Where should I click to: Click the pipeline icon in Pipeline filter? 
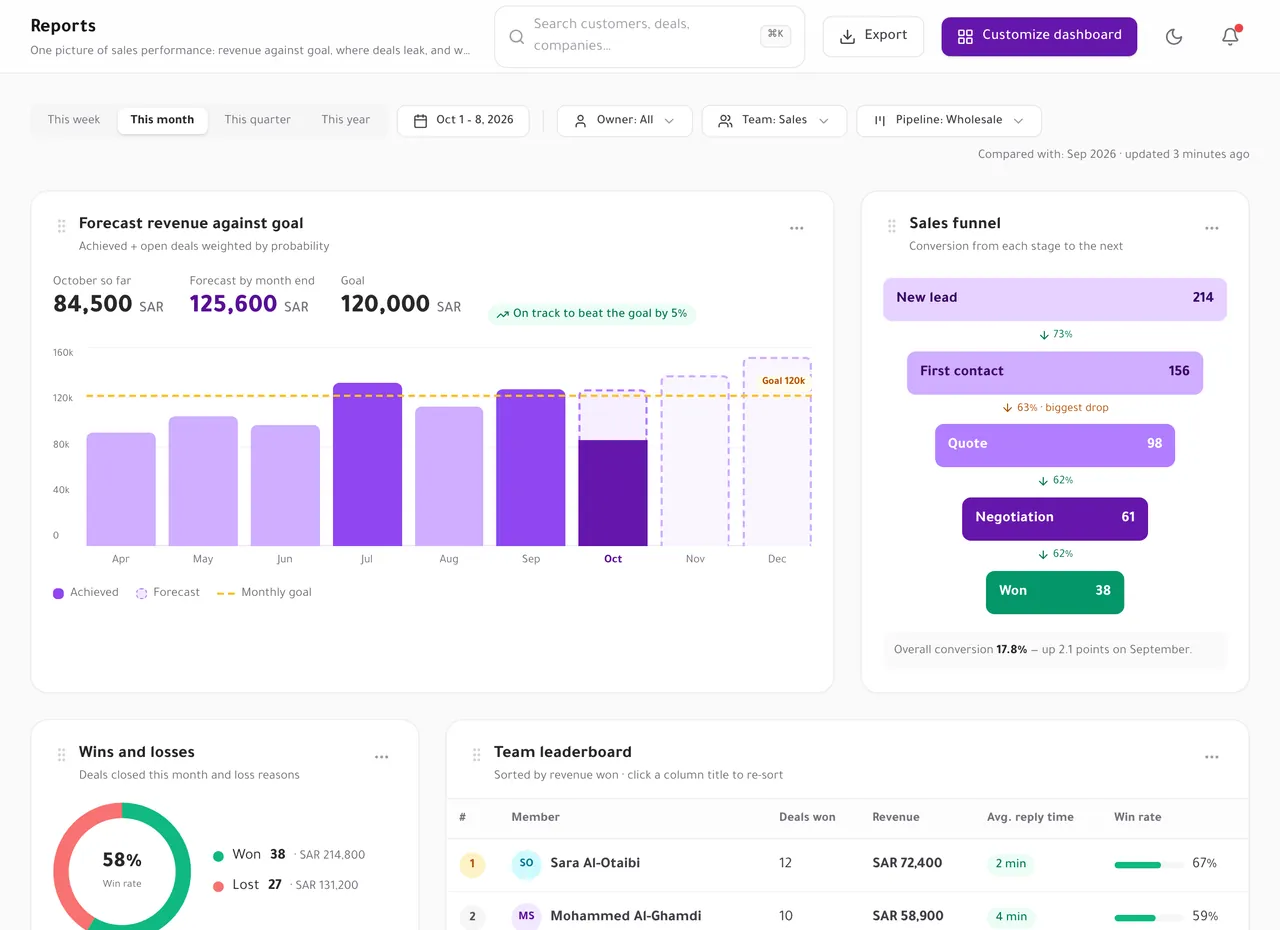click(x=880, y=120)
